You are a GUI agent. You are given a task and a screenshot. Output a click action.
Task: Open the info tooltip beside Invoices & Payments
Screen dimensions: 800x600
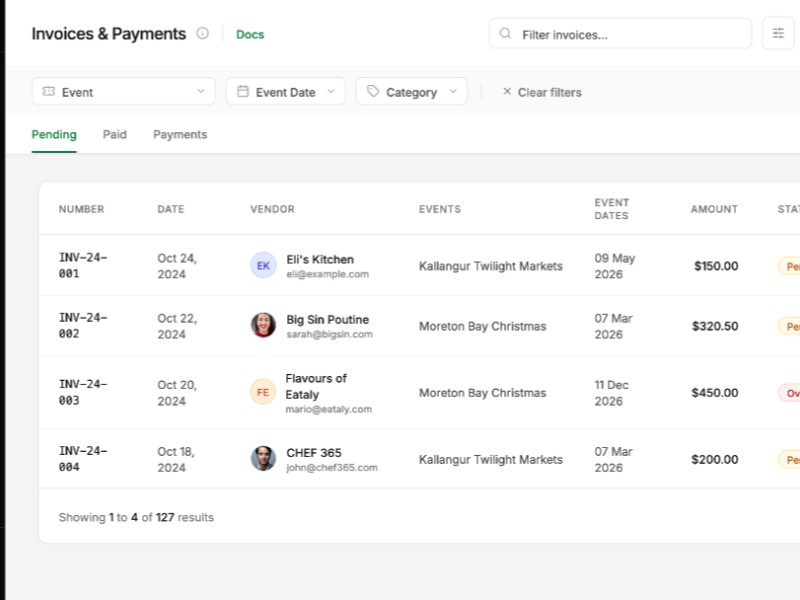coord(202,33)
